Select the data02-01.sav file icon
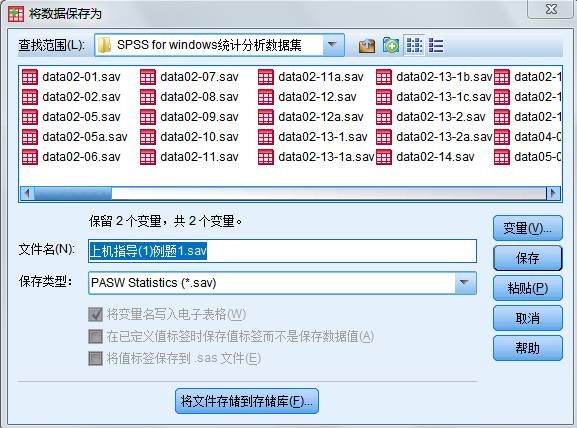This screenshot has height=428, width=577. [30, 77]
